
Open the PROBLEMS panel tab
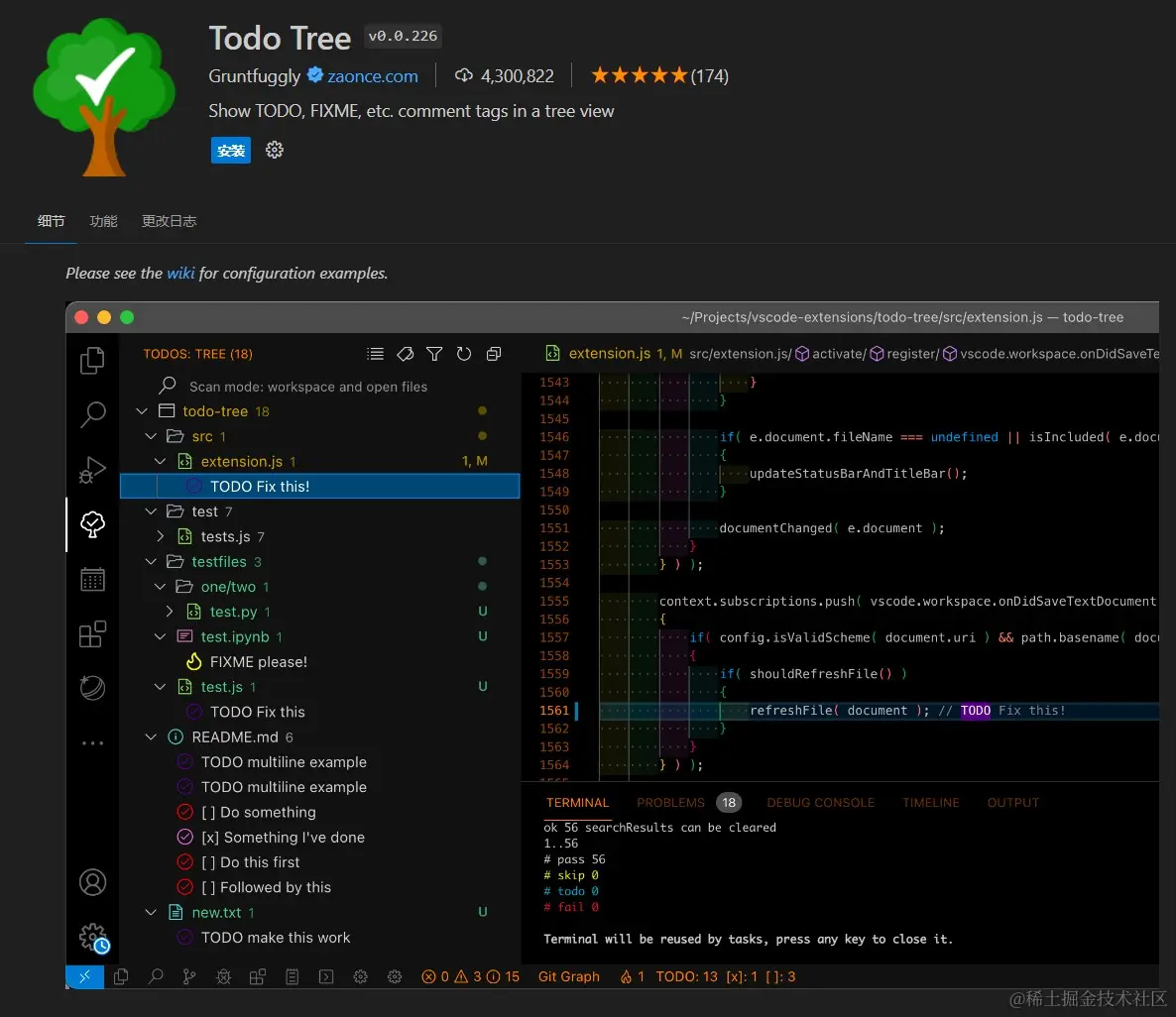(670, 803)
